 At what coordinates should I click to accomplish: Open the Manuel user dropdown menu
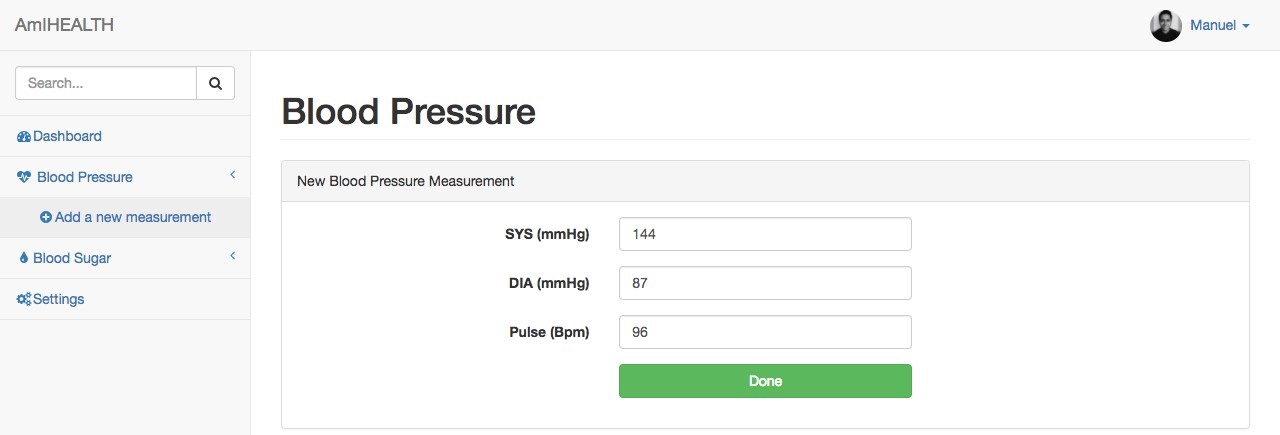point(1220,26)
